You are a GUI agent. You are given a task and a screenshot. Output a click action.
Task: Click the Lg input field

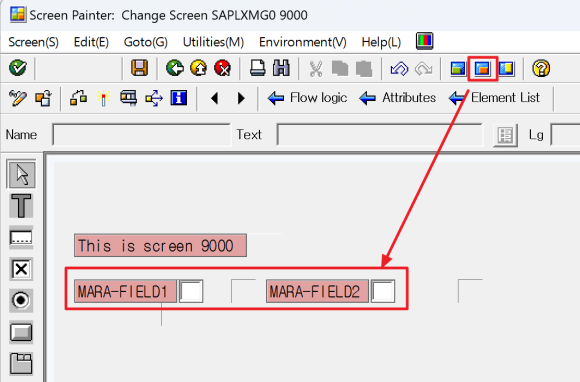565,135
